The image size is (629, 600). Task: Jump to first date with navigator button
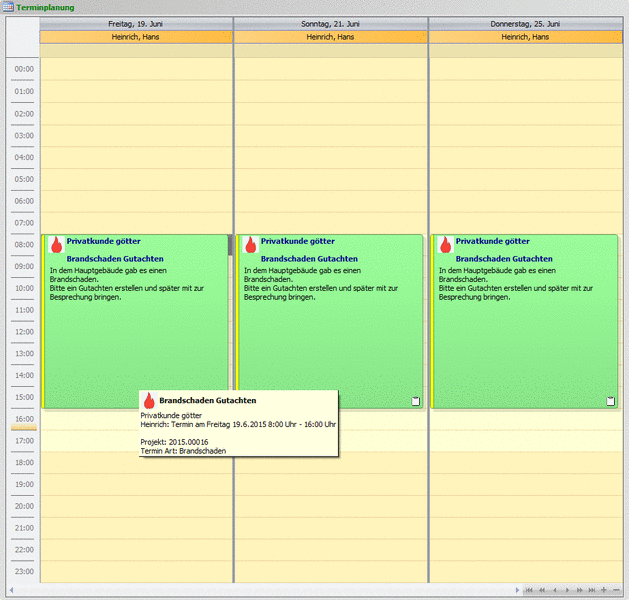529,590
